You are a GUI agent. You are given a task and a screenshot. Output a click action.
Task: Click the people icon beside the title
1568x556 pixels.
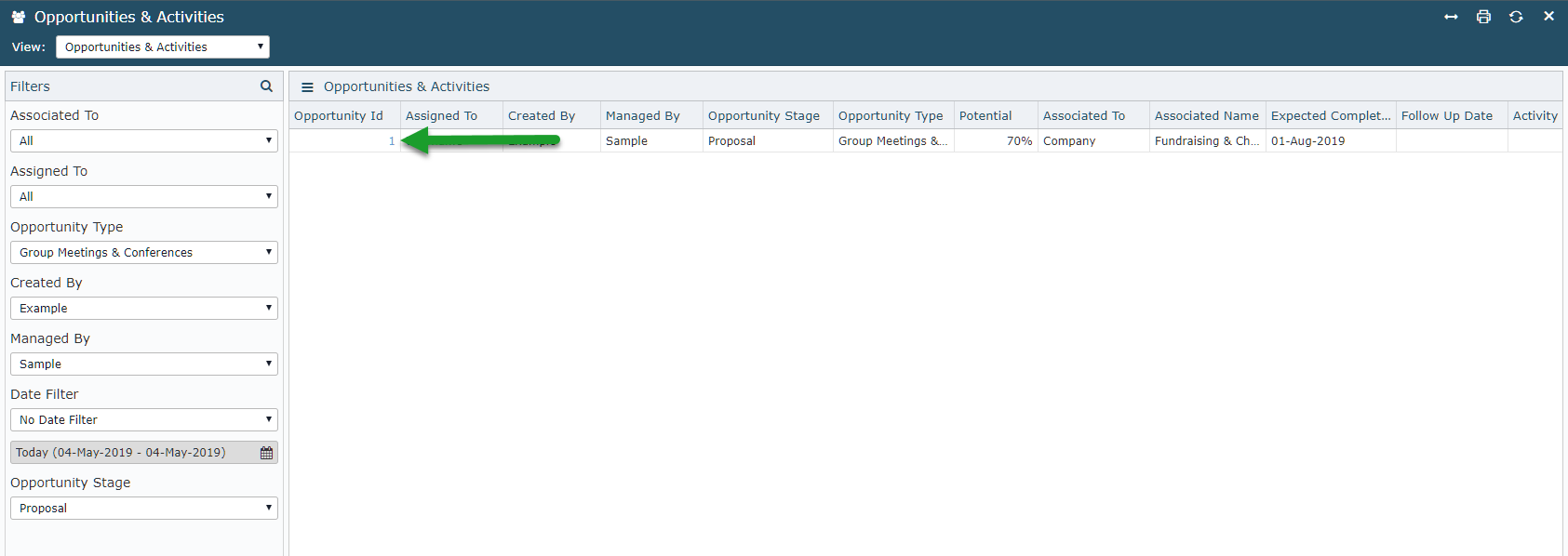coord(18,17)
